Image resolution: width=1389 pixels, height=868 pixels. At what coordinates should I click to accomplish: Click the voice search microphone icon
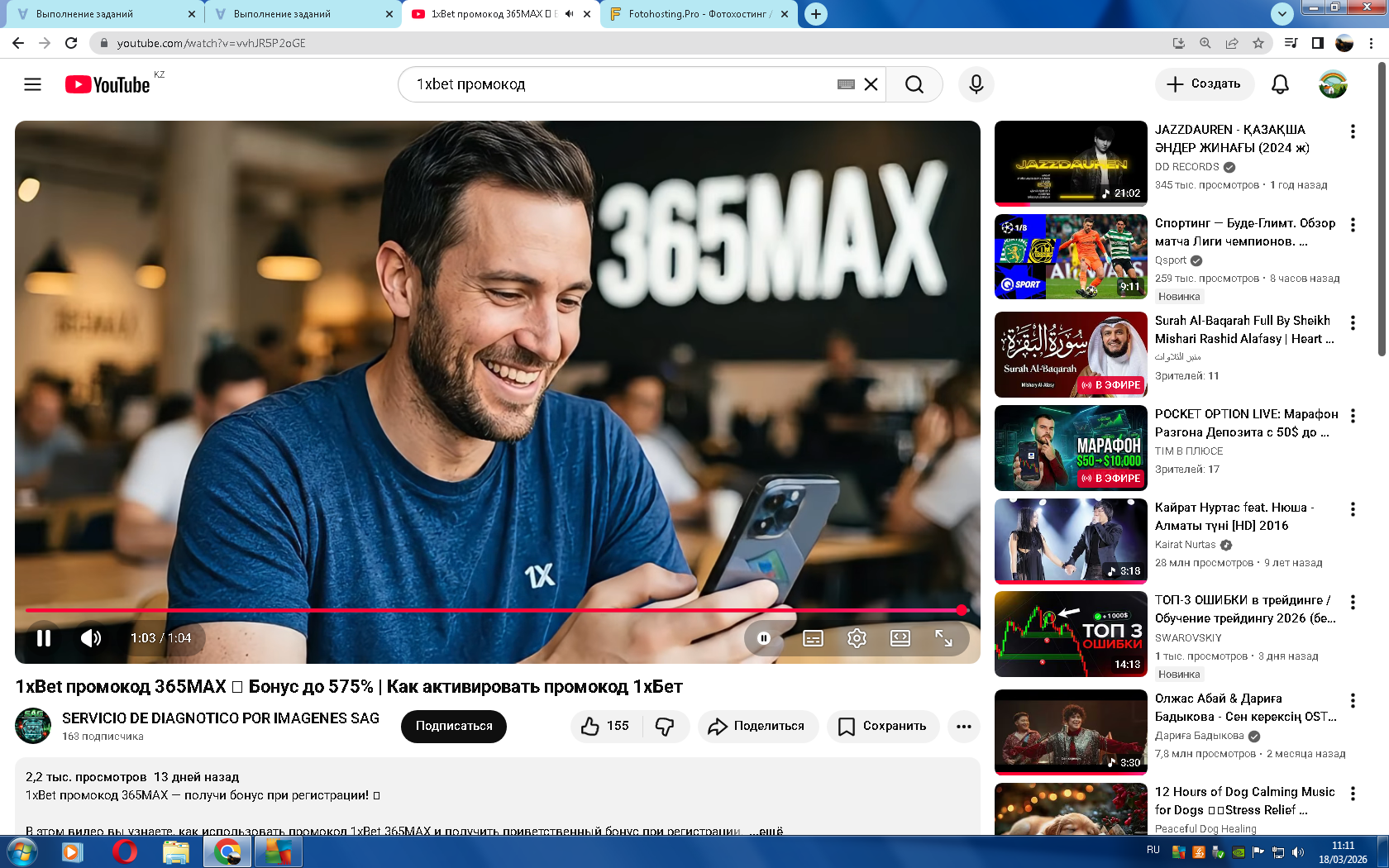(x=976, y=84)
